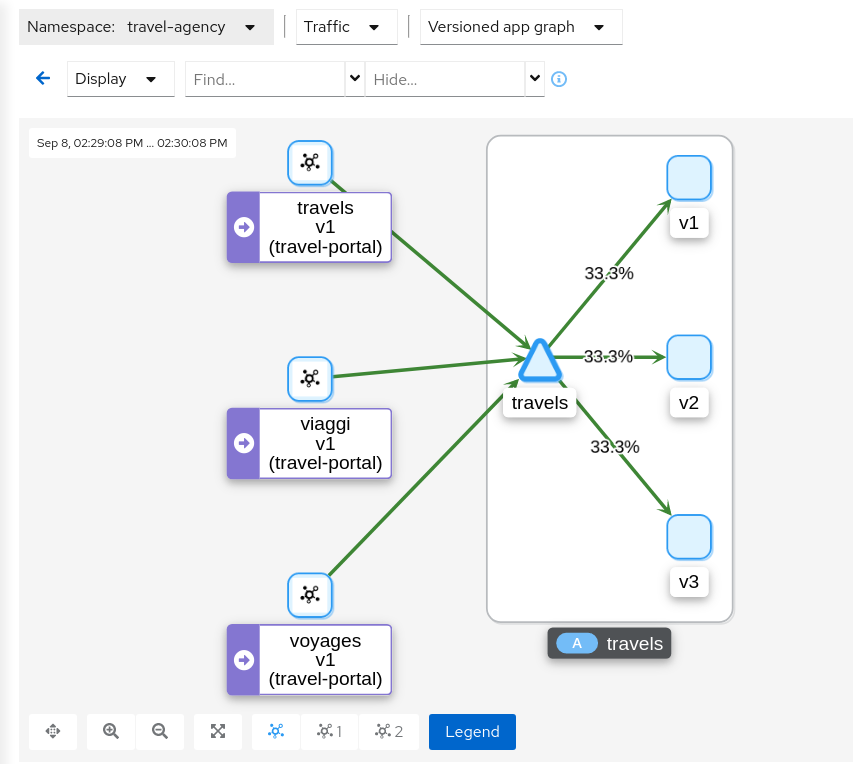Select the travels app badge below the graph
Viewport: 853px width, 764px height.
tap(609, 643)
